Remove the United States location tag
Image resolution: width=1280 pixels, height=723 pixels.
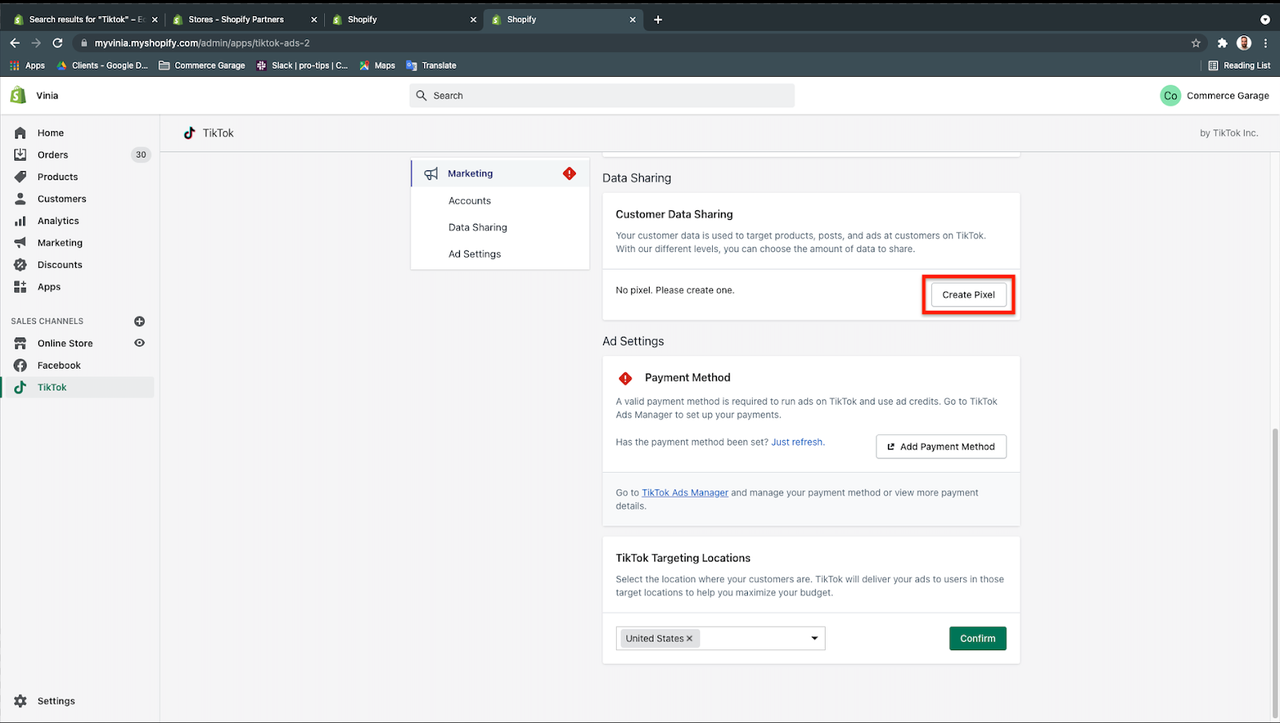689,638
